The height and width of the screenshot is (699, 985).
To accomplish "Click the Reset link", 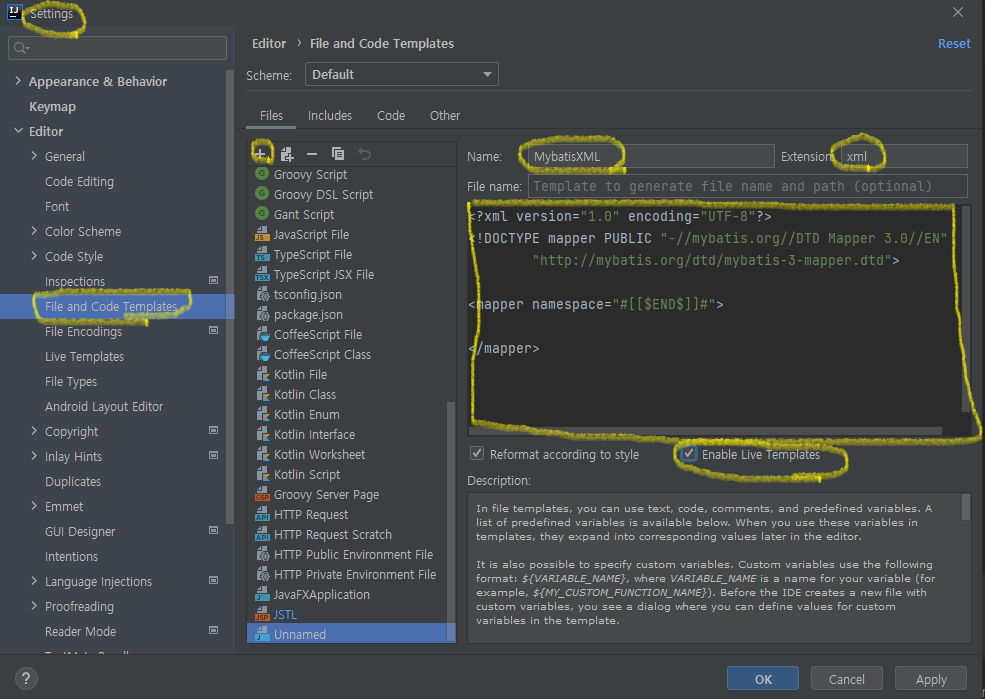I will [x=953, y=43].
